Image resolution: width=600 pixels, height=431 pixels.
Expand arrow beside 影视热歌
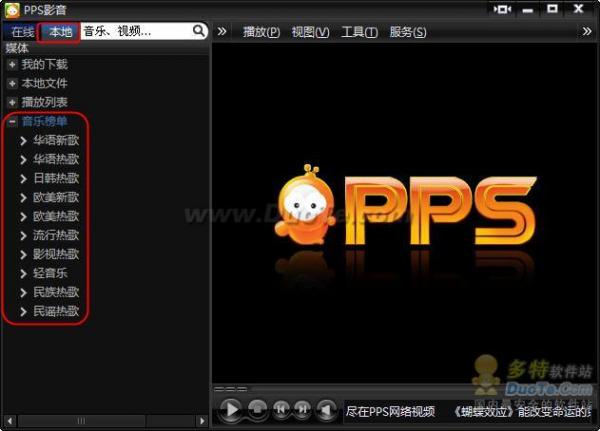click(x=23, y=255)
